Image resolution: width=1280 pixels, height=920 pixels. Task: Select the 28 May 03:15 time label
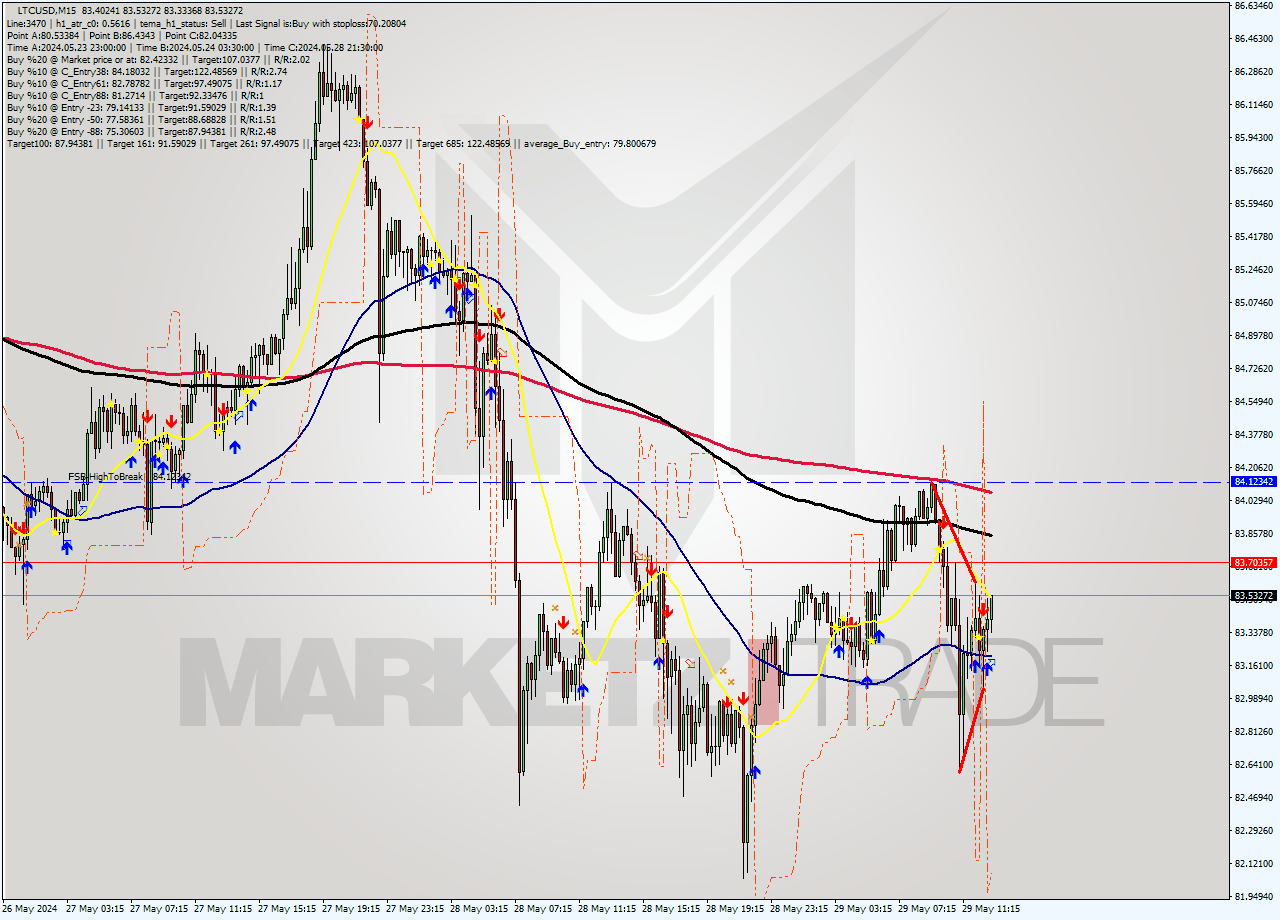click(479, 909)
